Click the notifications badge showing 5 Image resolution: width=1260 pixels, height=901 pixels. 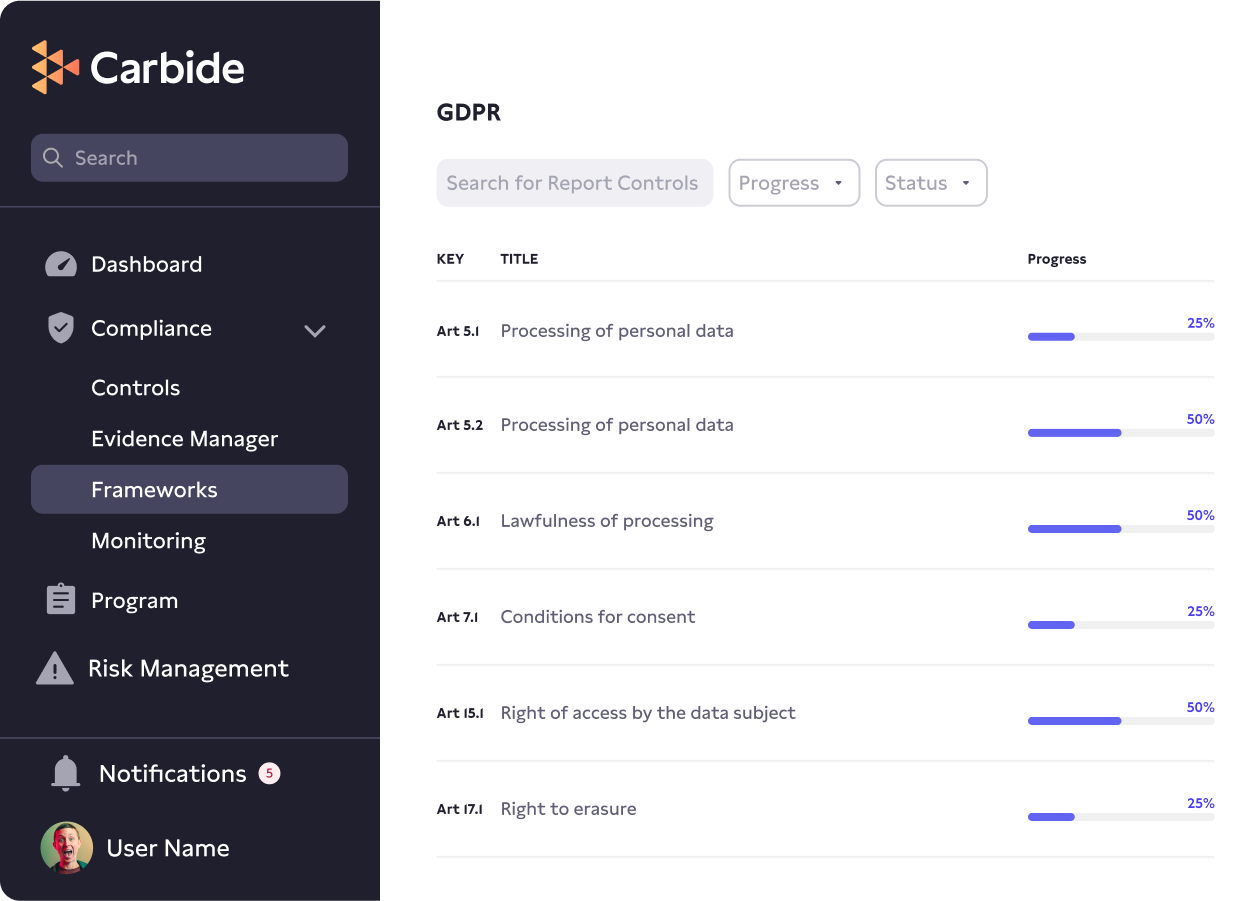[x=269, y=773]
